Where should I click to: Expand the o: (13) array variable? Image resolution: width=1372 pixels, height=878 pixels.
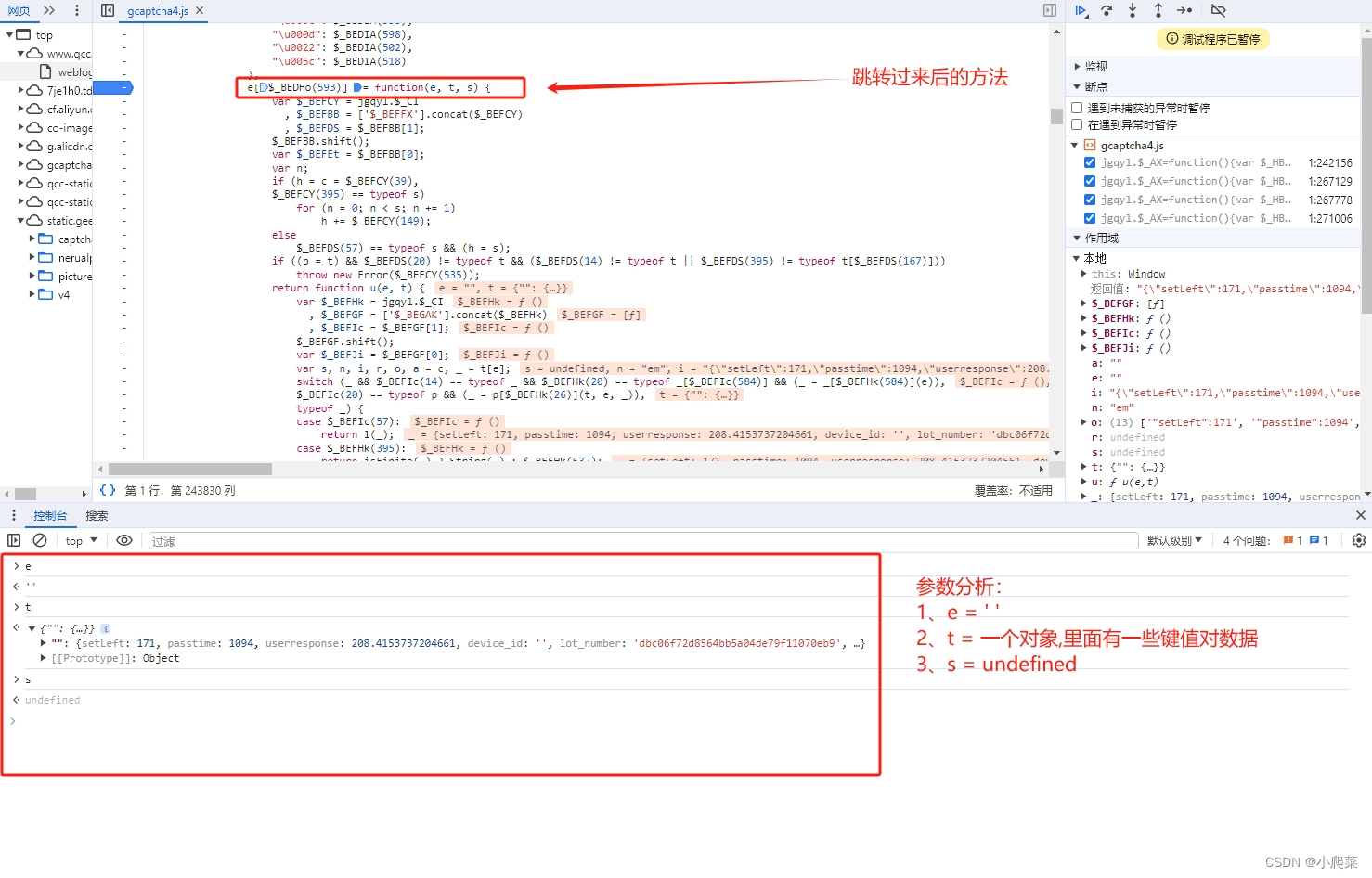click(1084, 422)
